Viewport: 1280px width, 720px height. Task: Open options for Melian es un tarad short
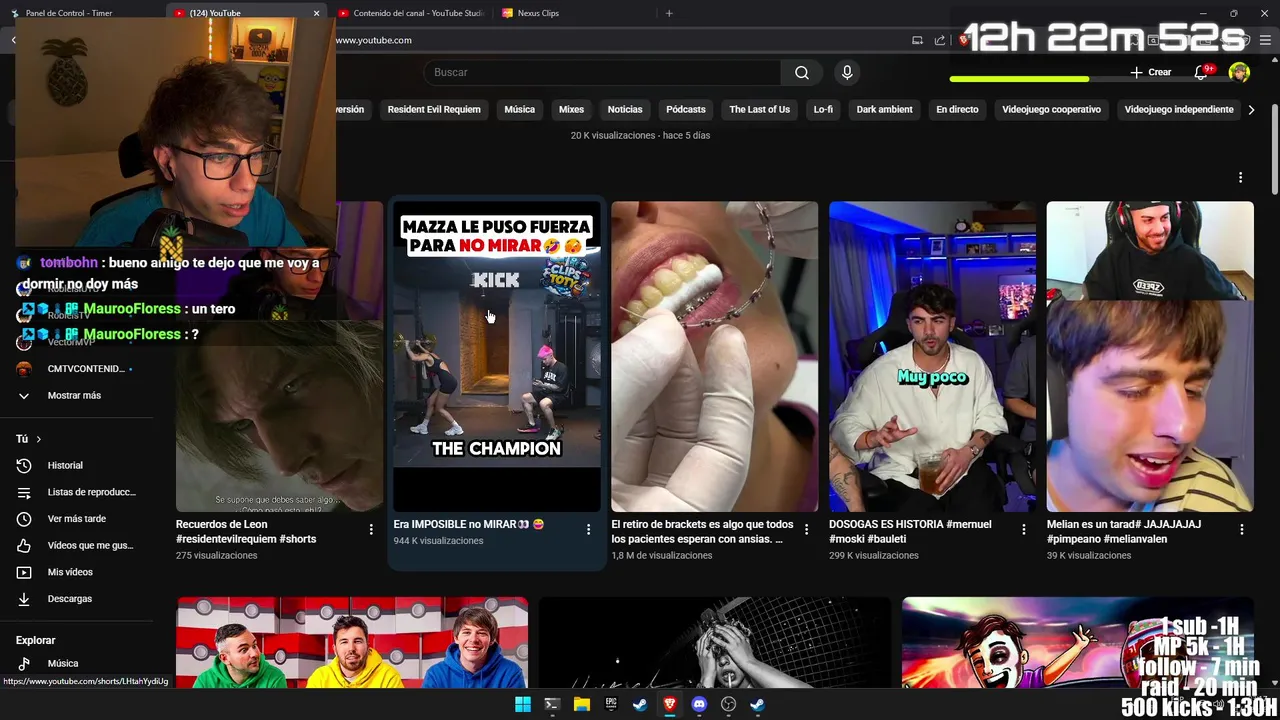(x=1241, y=529)
